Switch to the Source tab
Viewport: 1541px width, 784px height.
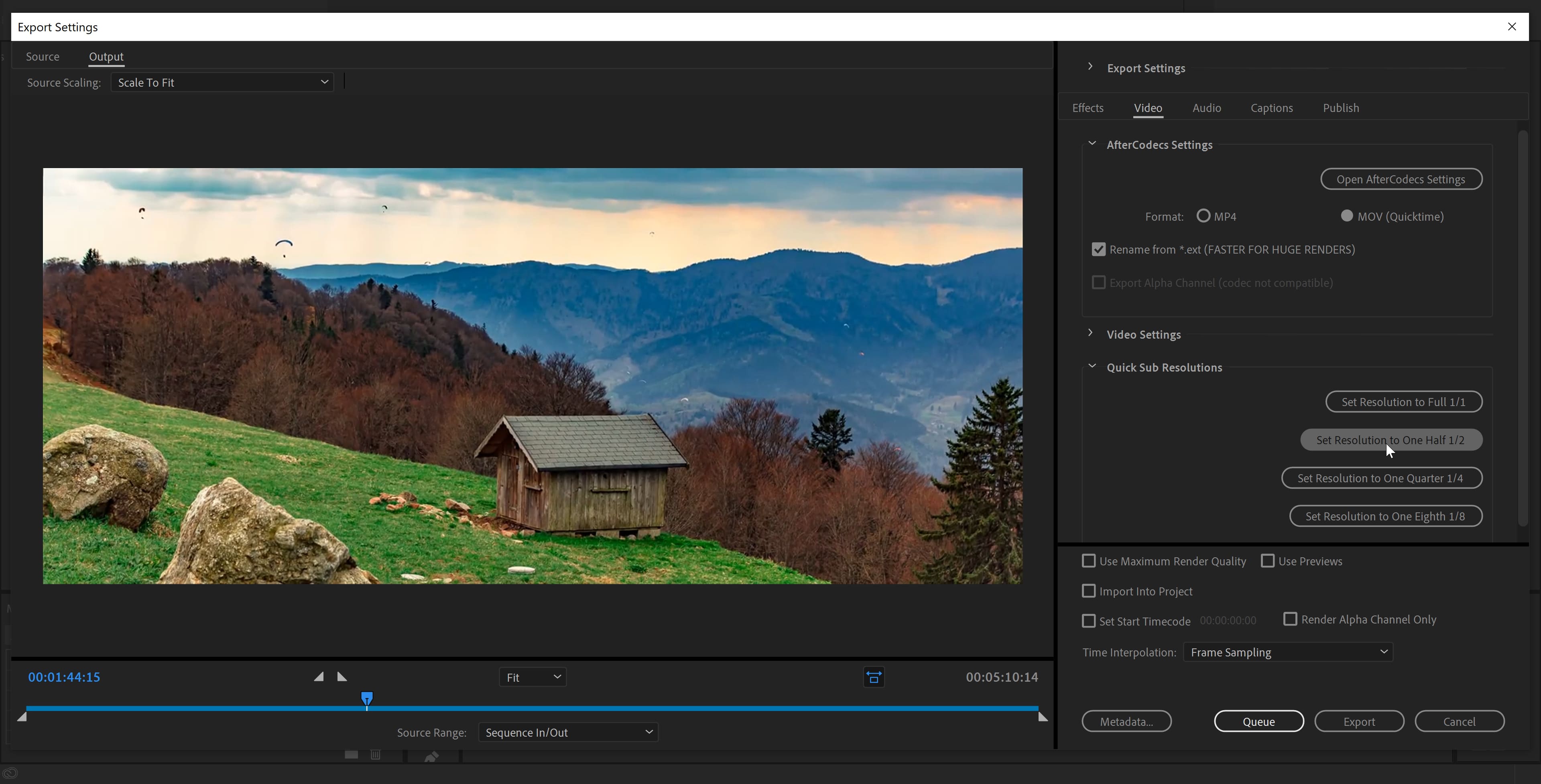pyautogui.click(x=43, y=57)
